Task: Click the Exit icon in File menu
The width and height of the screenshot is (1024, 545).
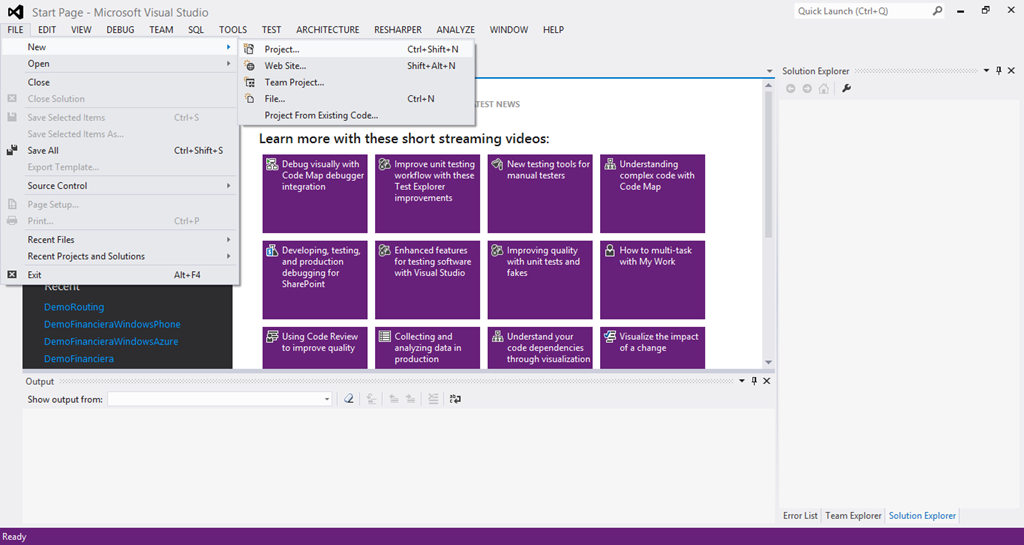Action: coord(13,274)
